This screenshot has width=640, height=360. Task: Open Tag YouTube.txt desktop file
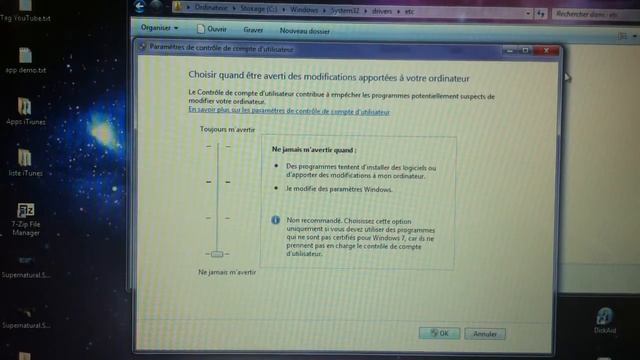[25, 11]
